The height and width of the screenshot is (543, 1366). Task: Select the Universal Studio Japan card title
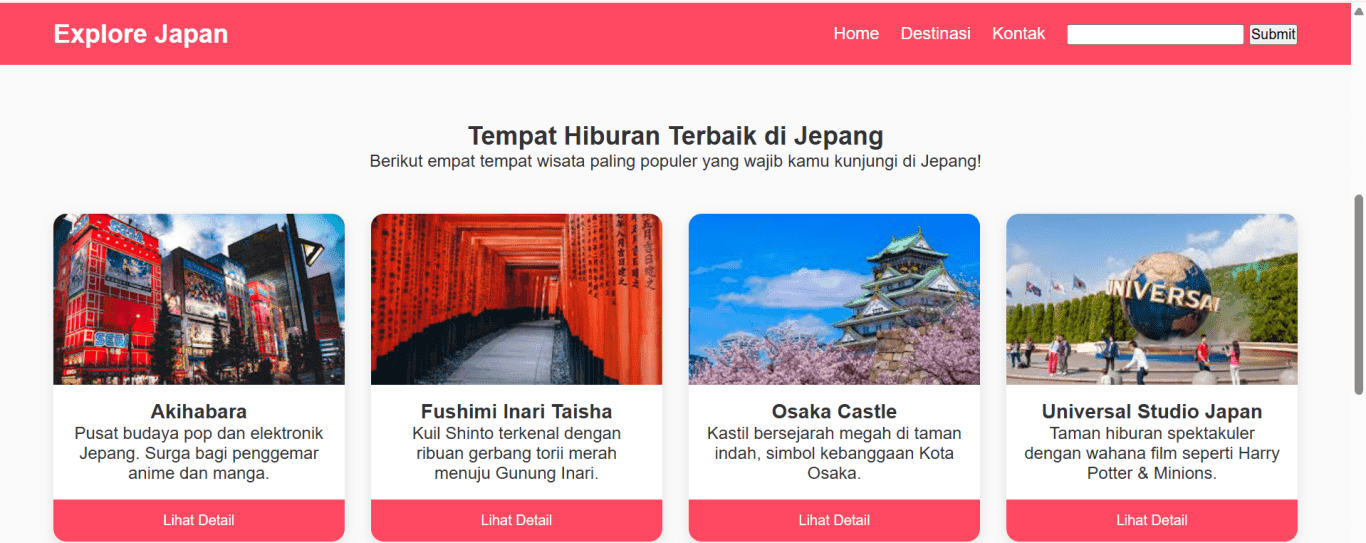point(1152,412)
